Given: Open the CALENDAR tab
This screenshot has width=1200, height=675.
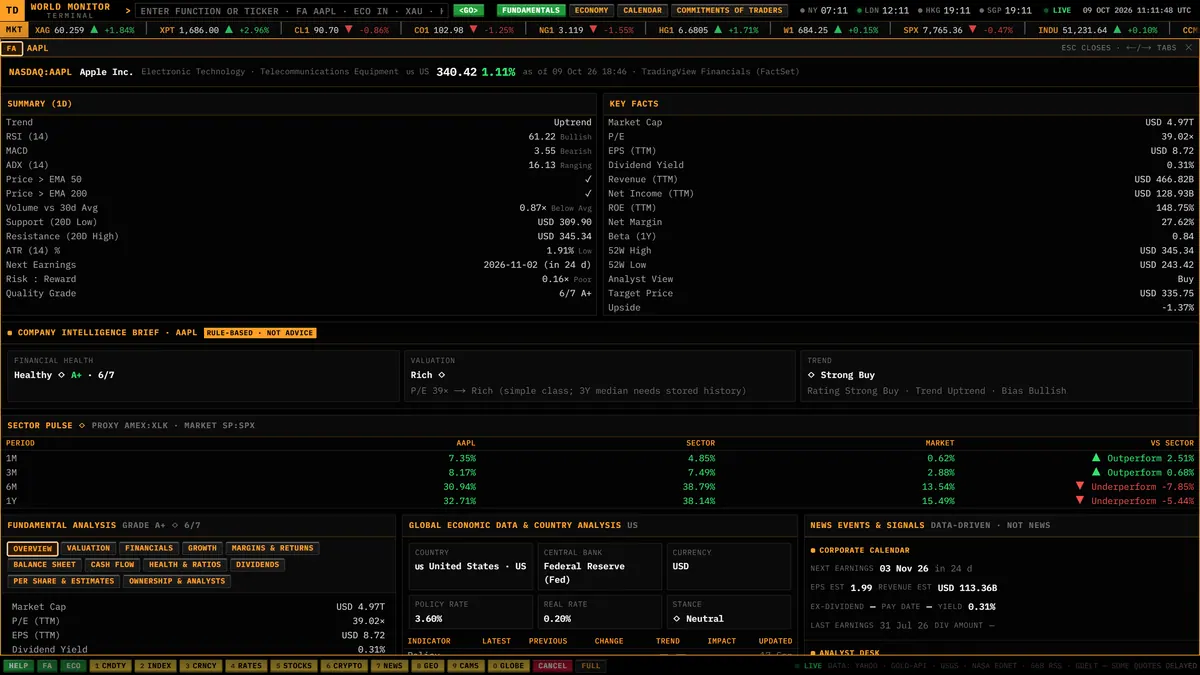Looking at the screenshot, I should click(642, 11).
